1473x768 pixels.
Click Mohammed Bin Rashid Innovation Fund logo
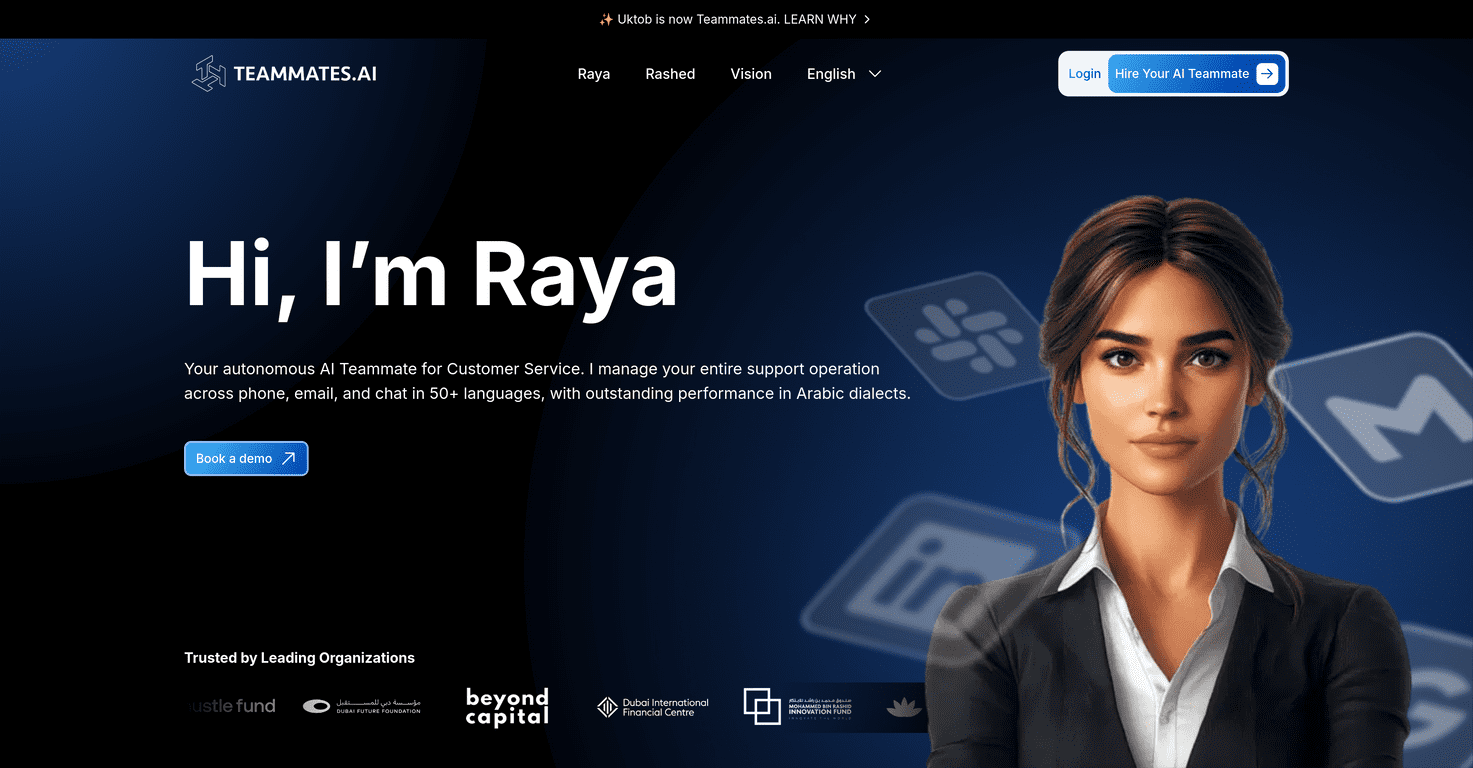(798, 706)
